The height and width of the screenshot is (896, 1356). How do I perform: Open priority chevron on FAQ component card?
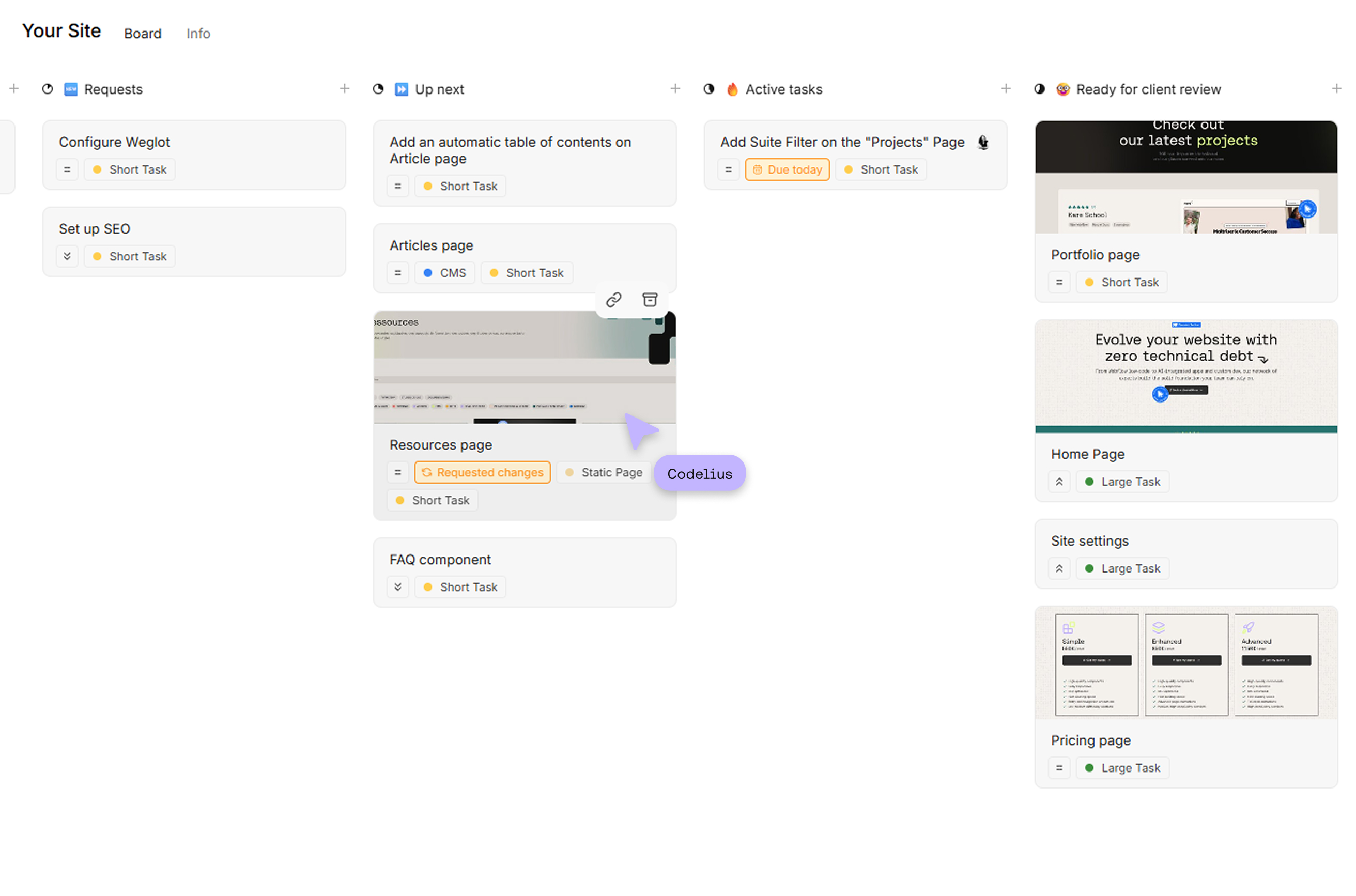398,587
